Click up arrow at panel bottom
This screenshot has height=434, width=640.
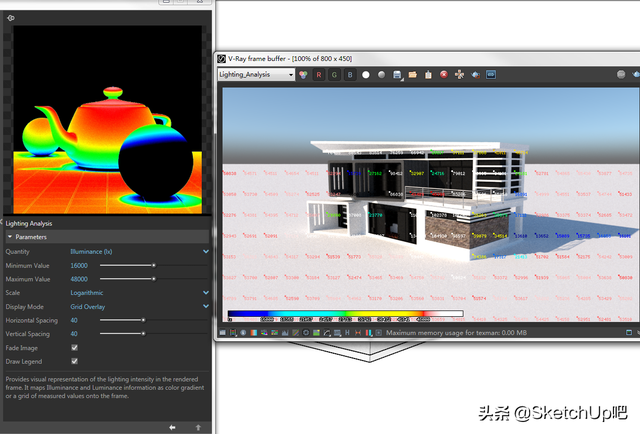tap(198, 427)
